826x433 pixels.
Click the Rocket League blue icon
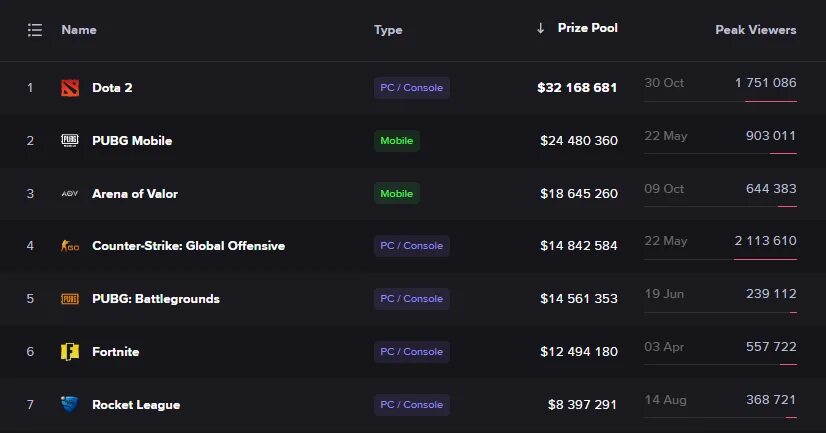(70, 405)
